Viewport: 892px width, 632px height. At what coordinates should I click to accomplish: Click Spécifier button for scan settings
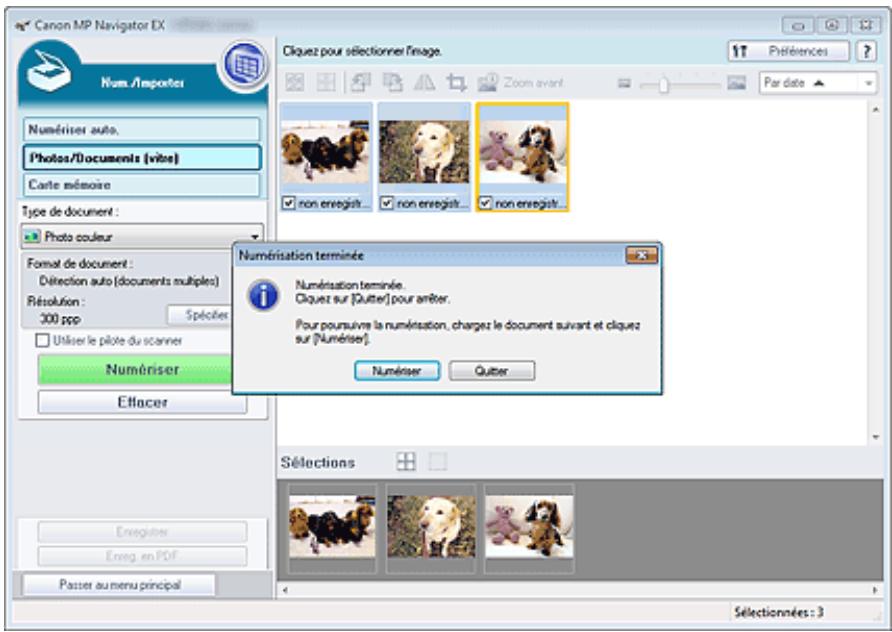click(200, 315)
